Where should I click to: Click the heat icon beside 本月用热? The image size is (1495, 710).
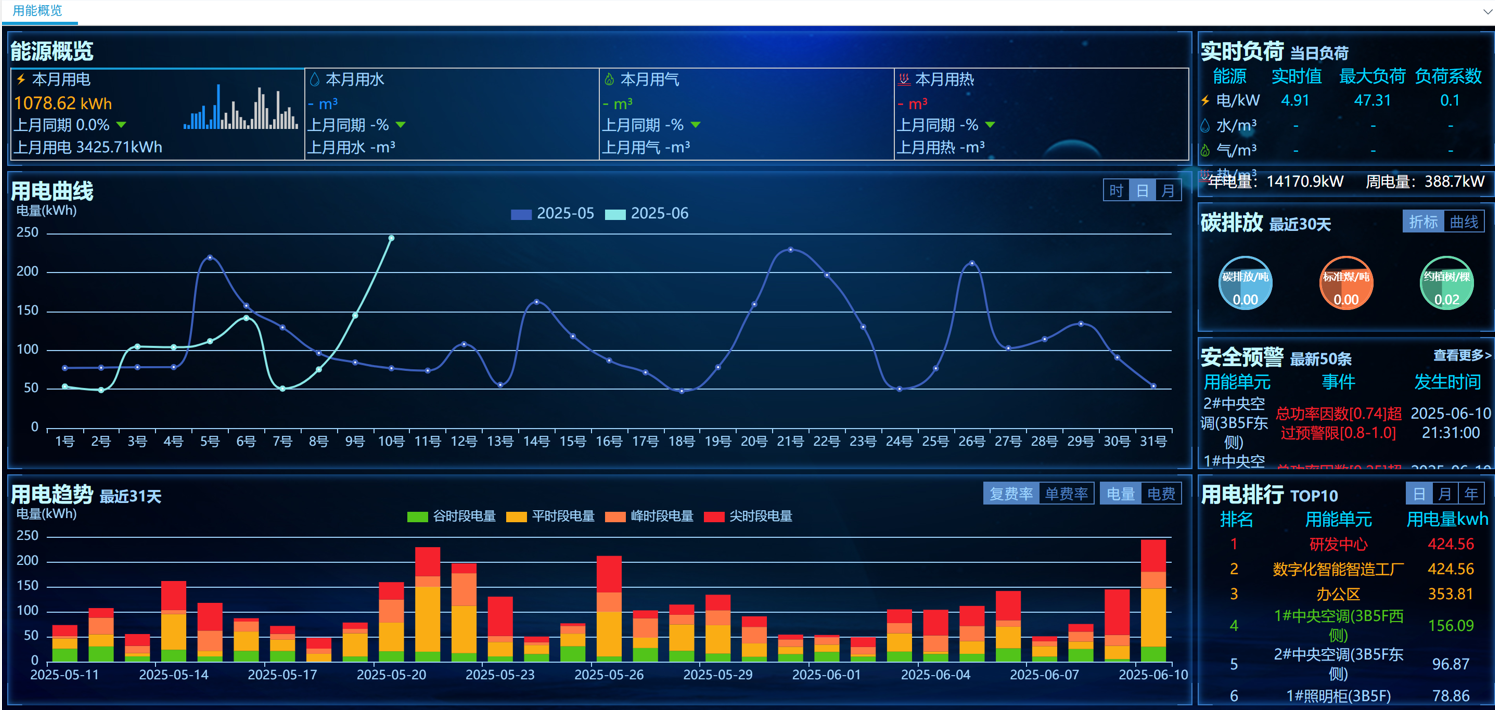(904, 79)
